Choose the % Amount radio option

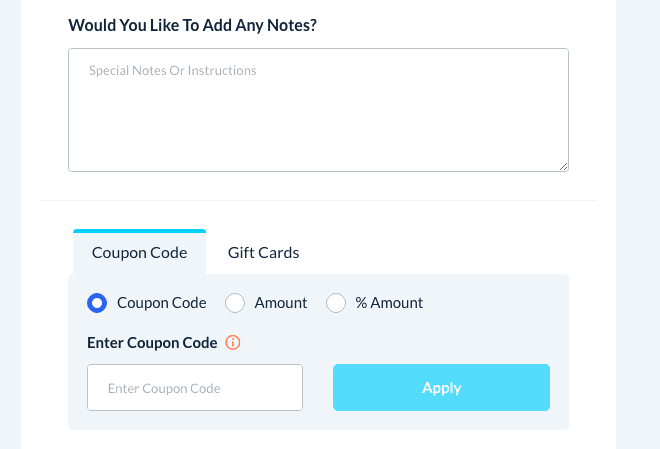coord(336,303)
